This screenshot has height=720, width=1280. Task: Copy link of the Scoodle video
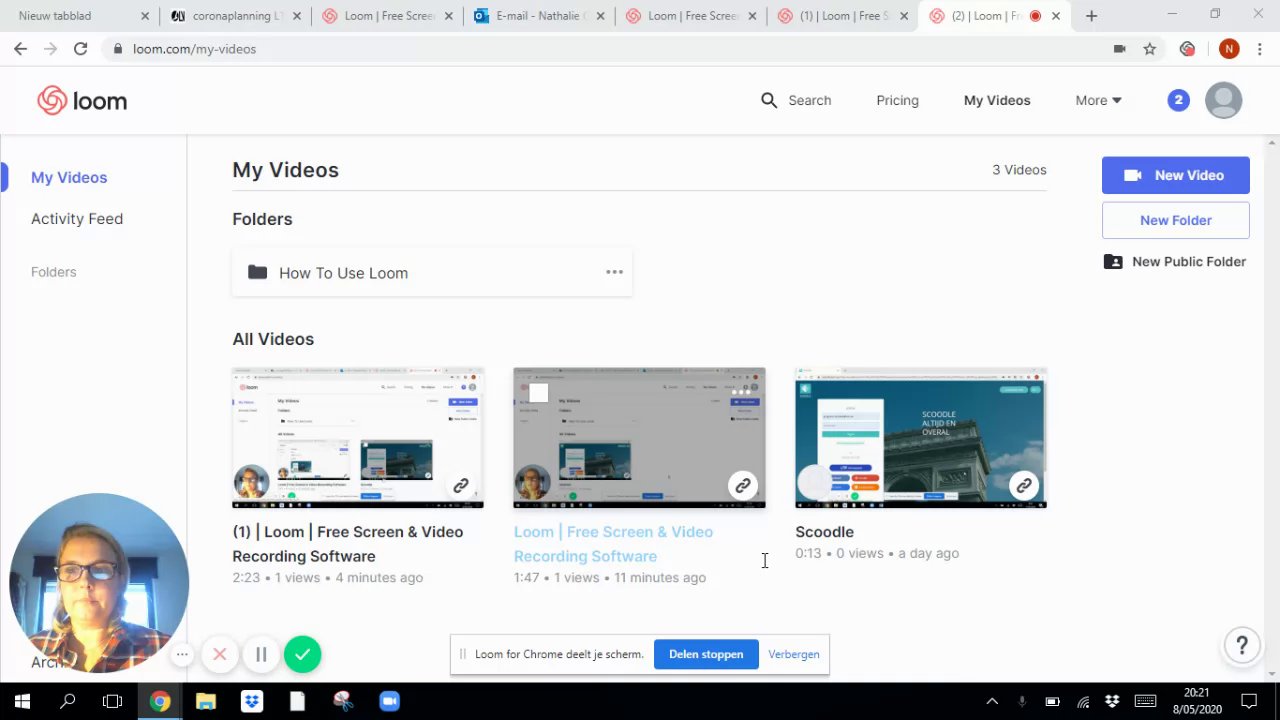(x=1023, y=486)
